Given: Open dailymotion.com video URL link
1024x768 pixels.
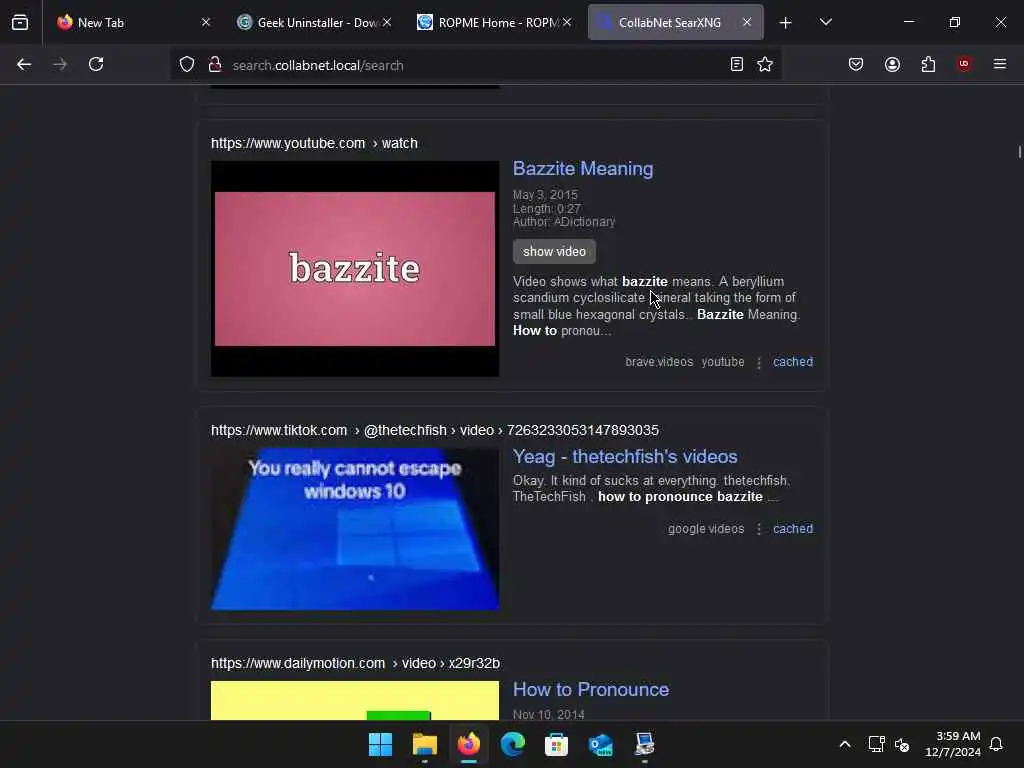Looking at the screenshot, I should click(355, 664).
